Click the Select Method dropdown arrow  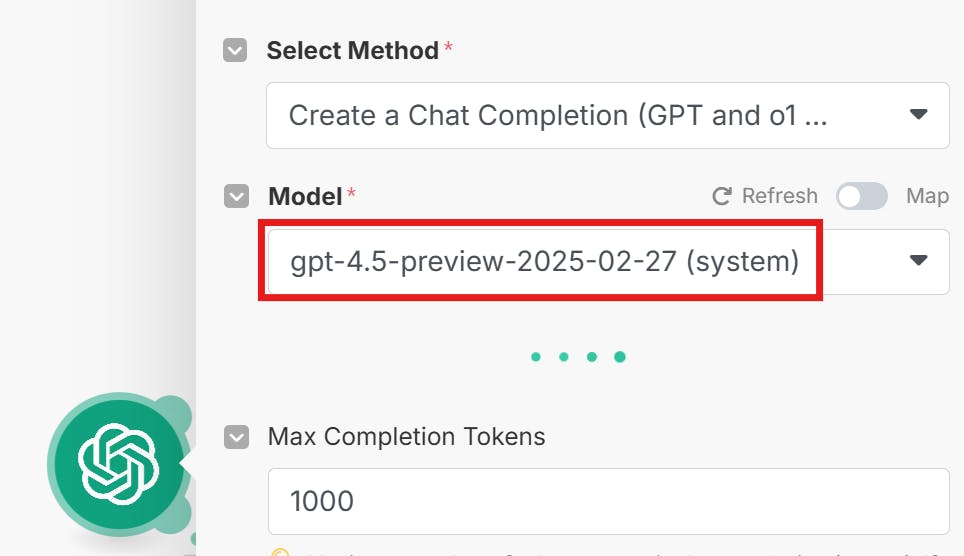point(918,115)
